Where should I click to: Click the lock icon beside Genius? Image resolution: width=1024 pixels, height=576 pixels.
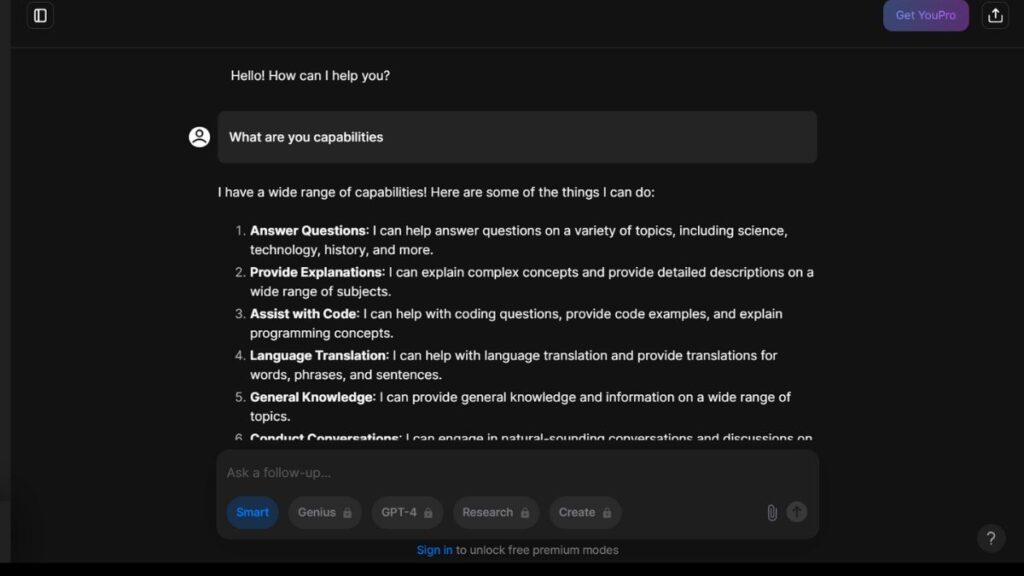pos(347,513)
